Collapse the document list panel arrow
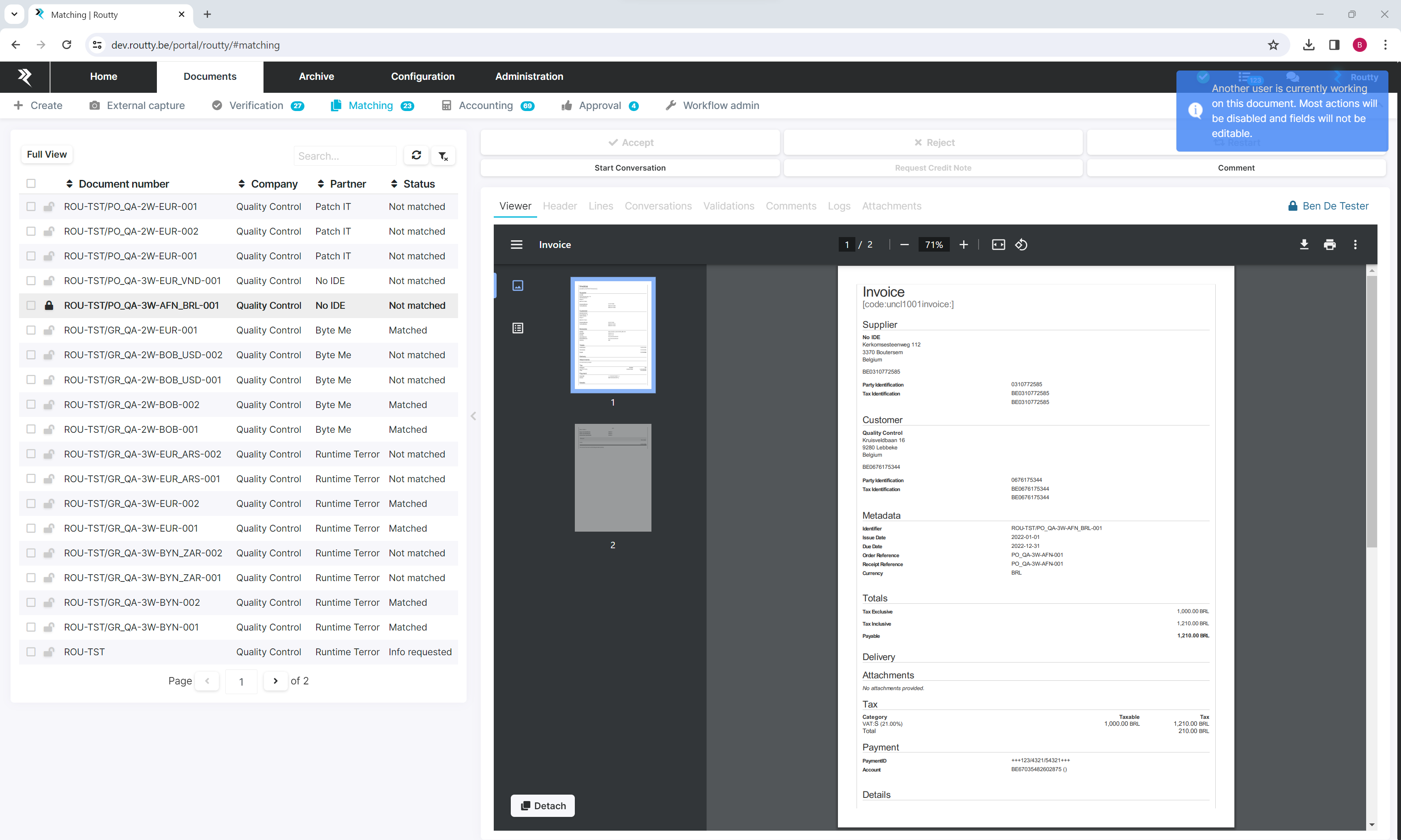This screenshot has height=840, width=1401. tap(473, 416)
